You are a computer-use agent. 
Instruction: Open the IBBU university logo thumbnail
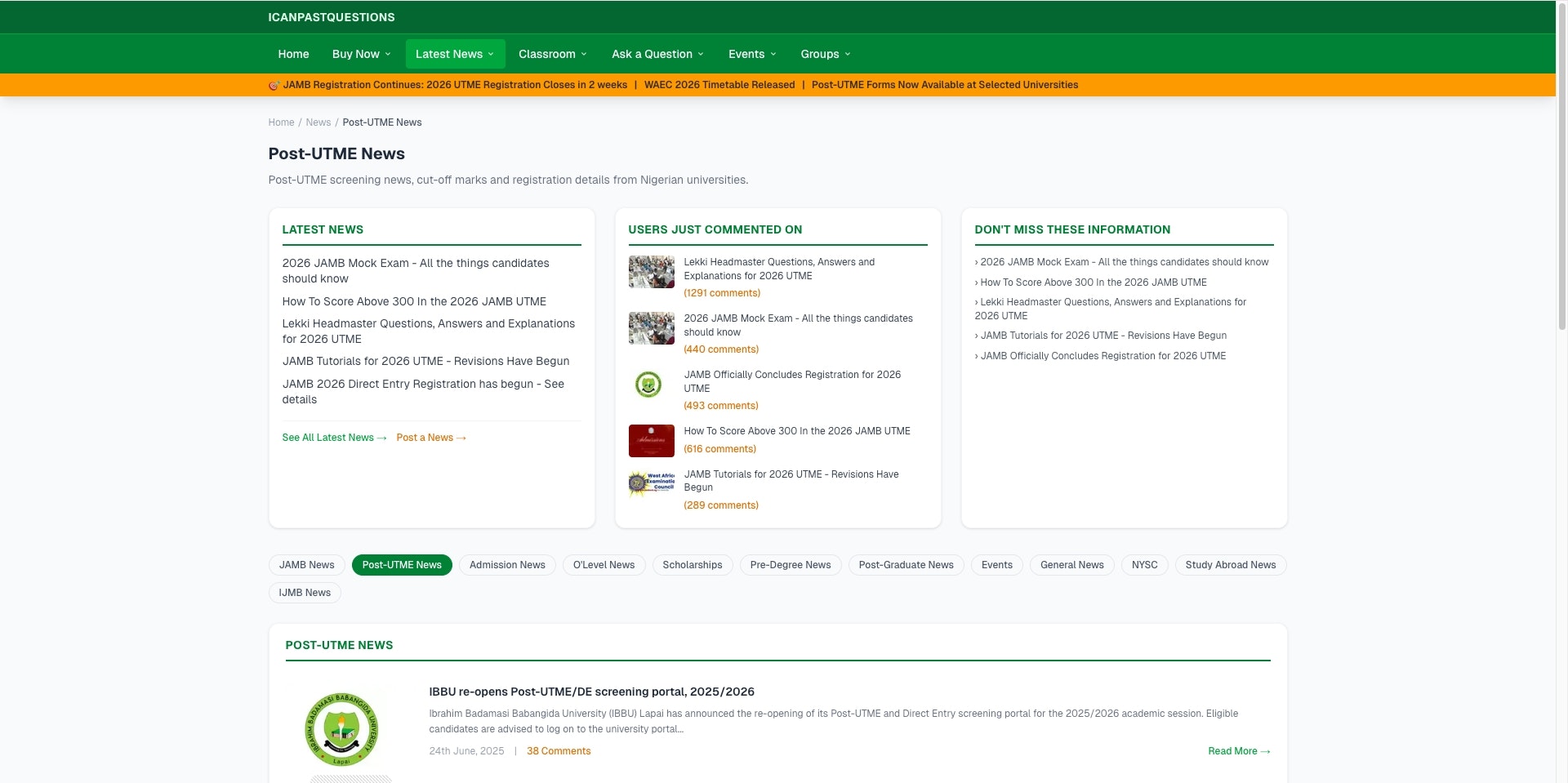click(341, 729)
